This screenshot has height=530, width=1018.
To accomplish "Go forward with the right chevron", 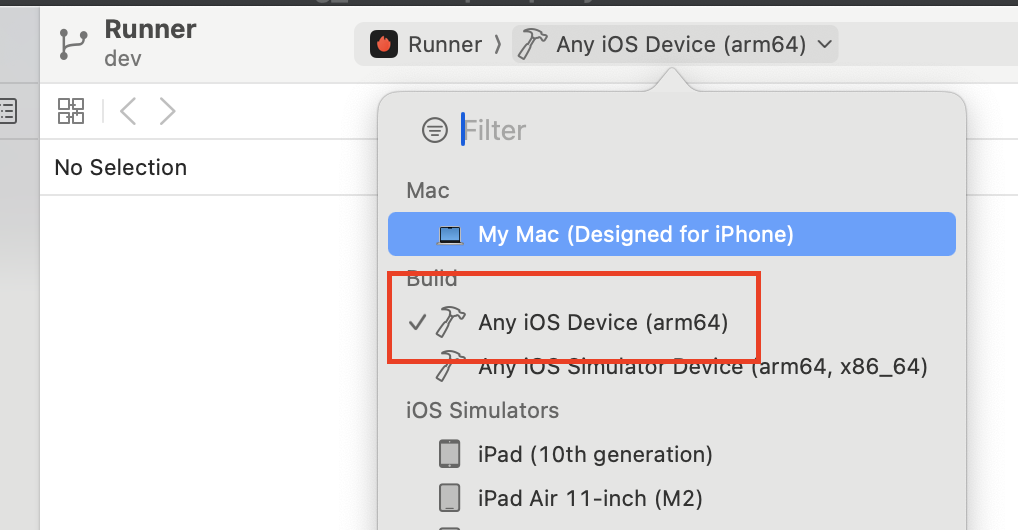I will coord(168,111).
